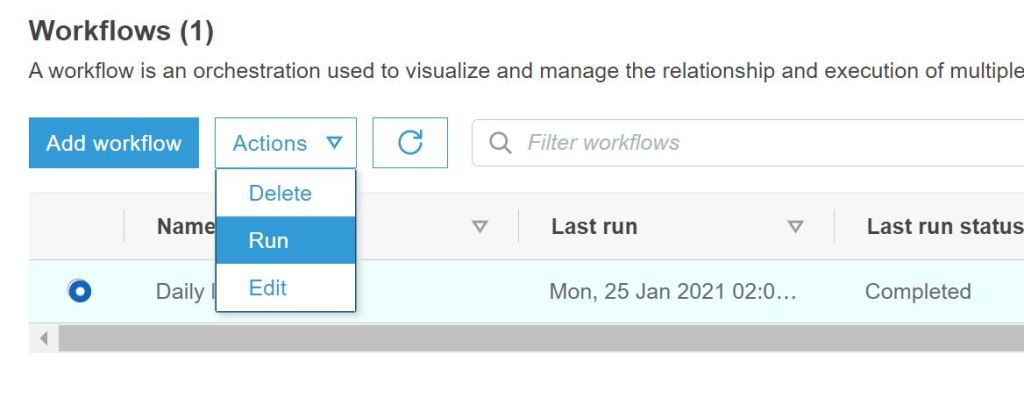Click the horizontal scrollbar track under the table
This screenshot has width=1024, height=411.
(x=540, y=338)
